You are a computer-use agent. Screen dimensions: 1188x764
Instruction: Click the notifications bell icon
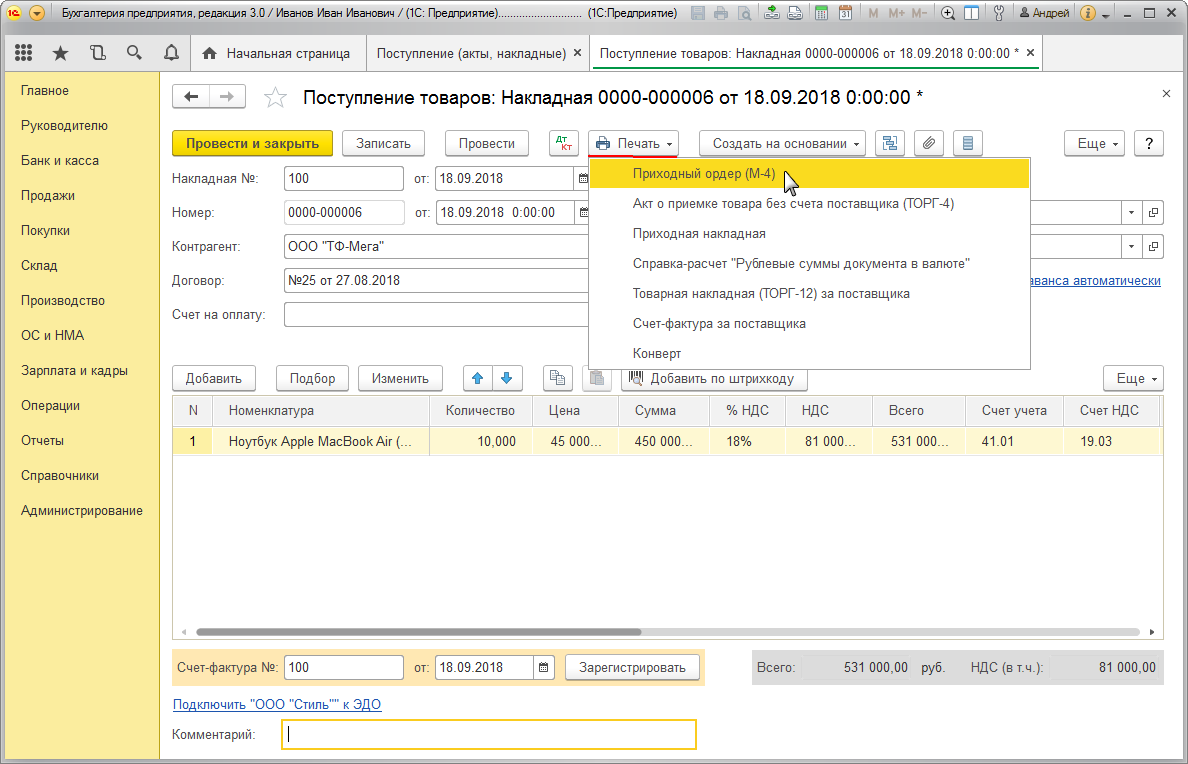[x=170, y=53]
